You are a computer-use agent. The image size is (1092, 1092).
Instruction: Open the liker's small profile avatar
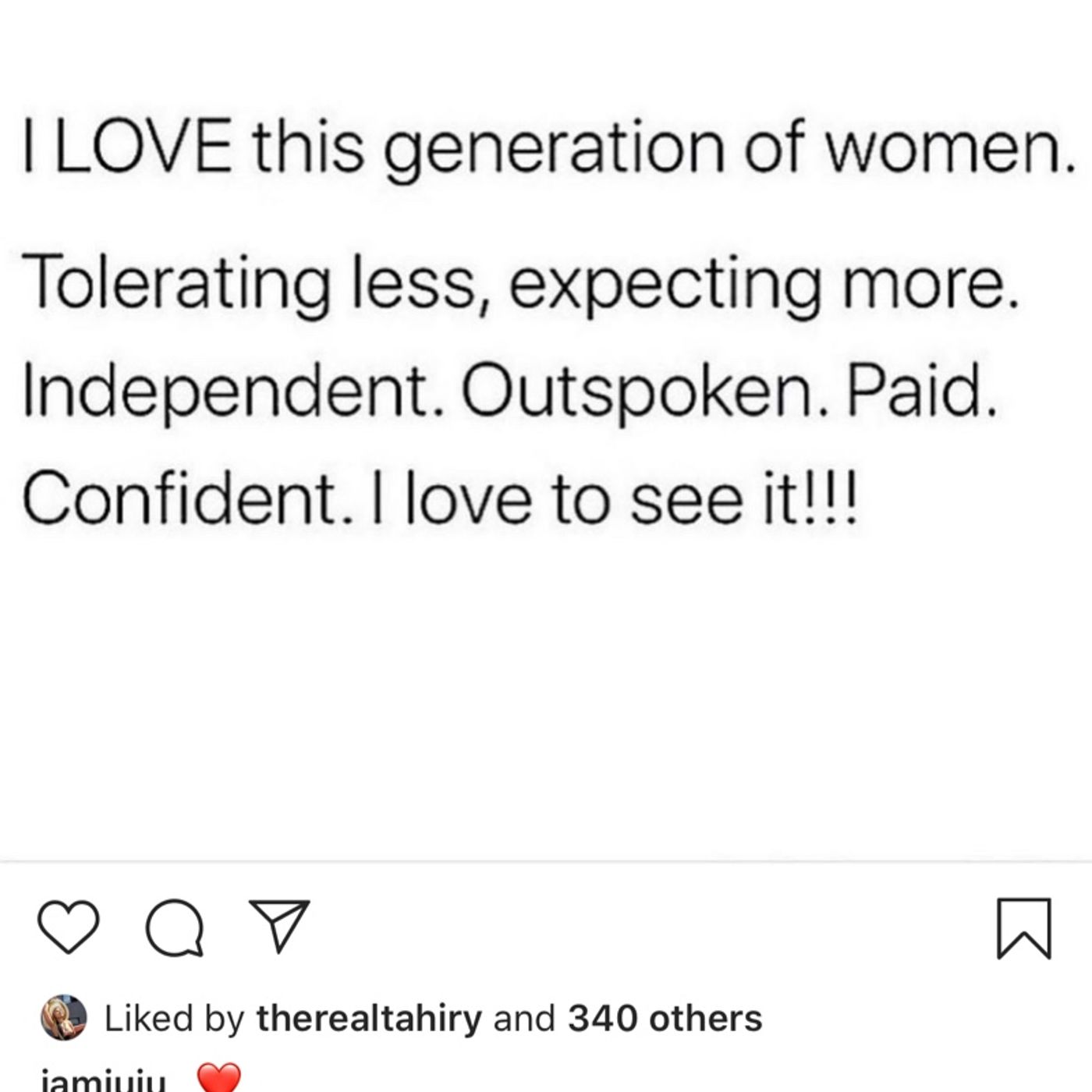[x=63, y=1017]
